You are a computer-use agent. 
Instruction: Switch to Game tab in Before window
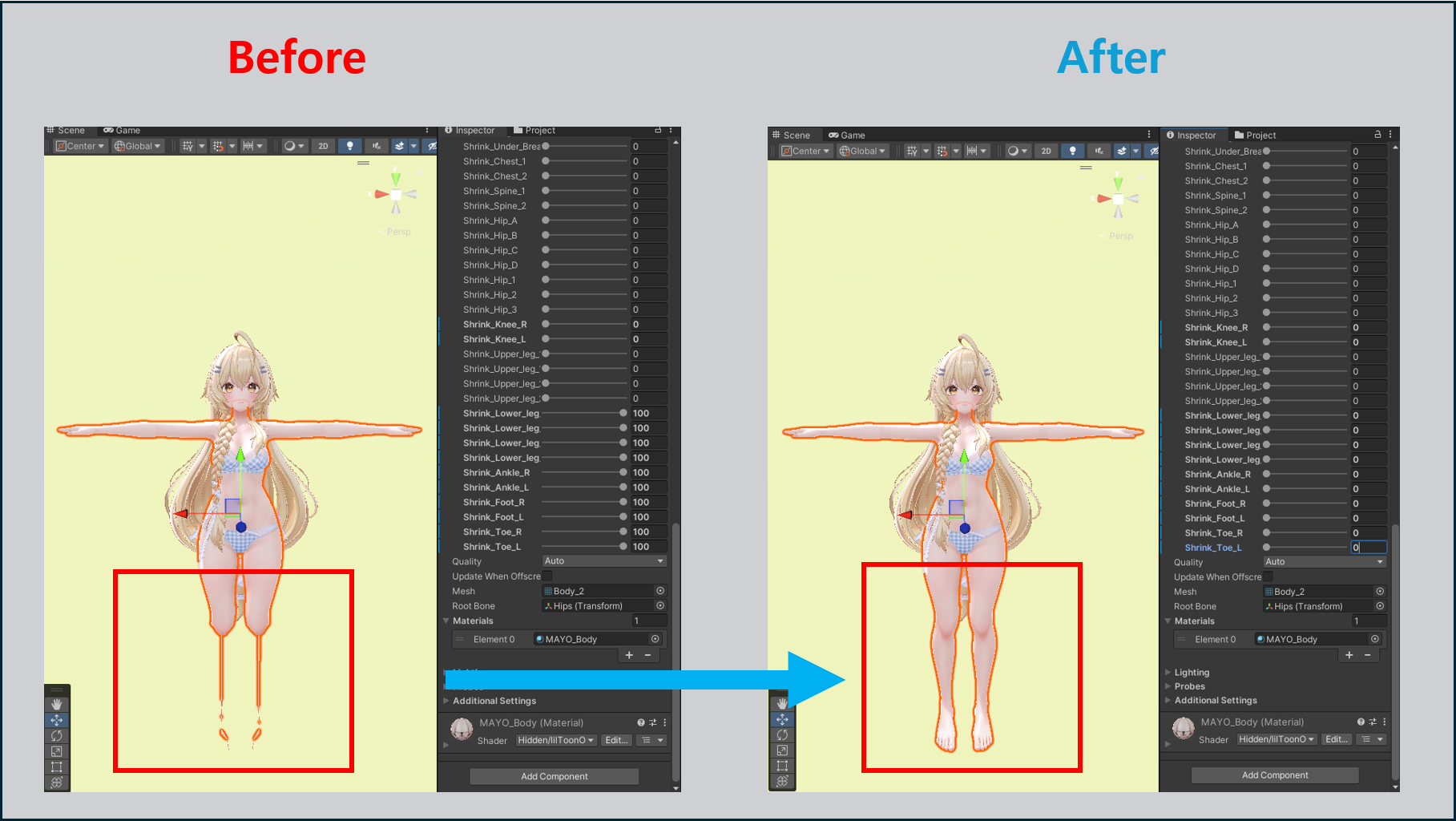(x=122, y=131)
